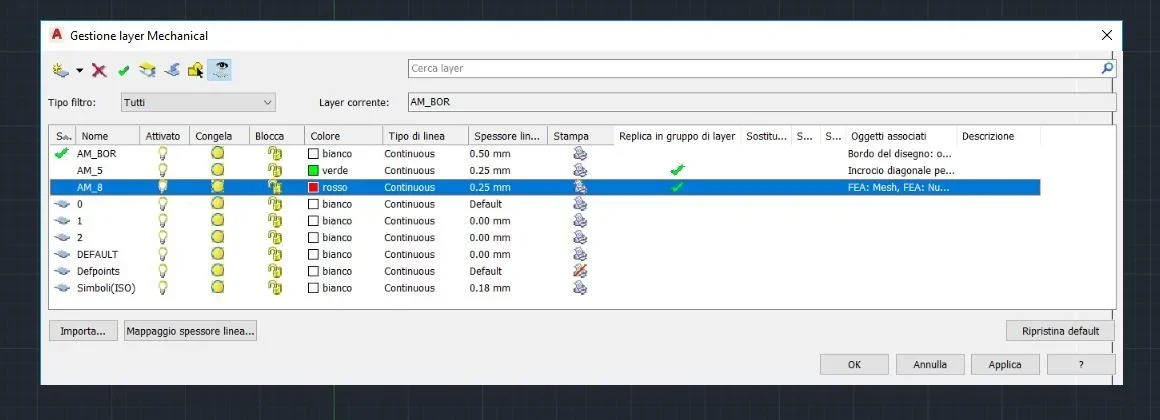This screenshot has height=420, width=1160.
Task: Open the new layer dropdown arrow
Action: click(79, 71)
